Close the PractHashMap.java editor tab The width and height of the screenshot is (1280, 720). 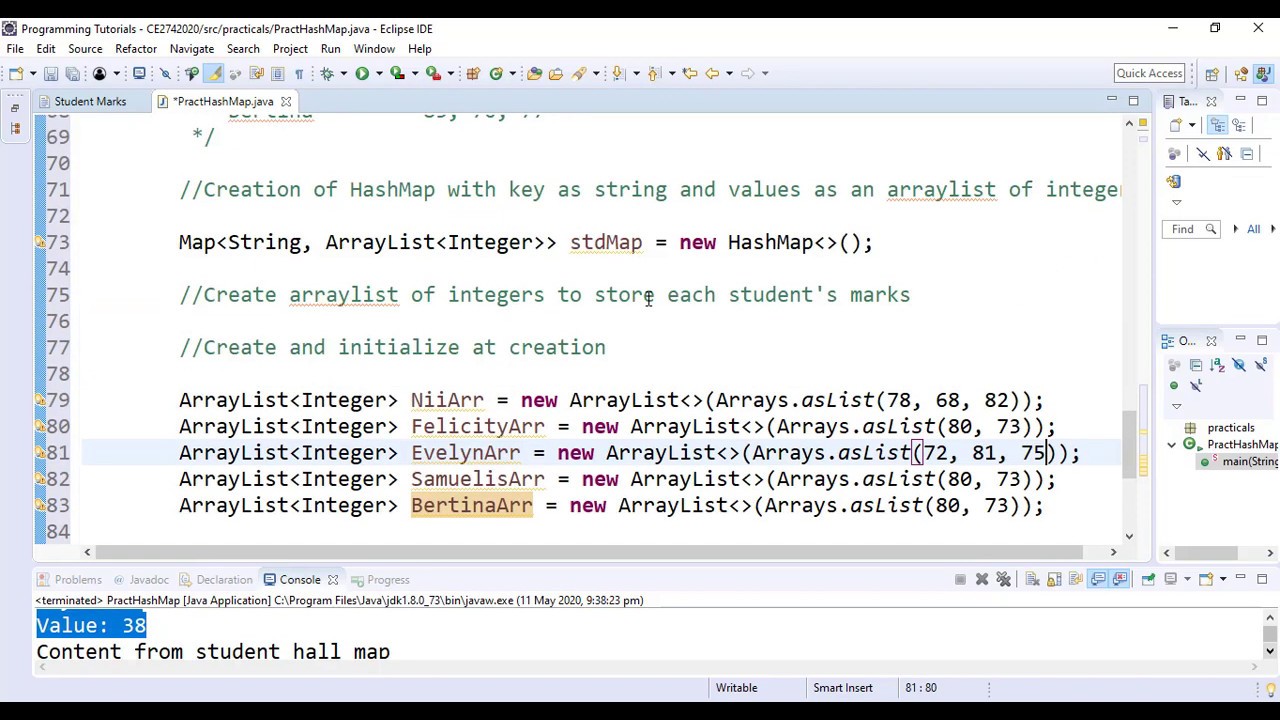point(286,101)
